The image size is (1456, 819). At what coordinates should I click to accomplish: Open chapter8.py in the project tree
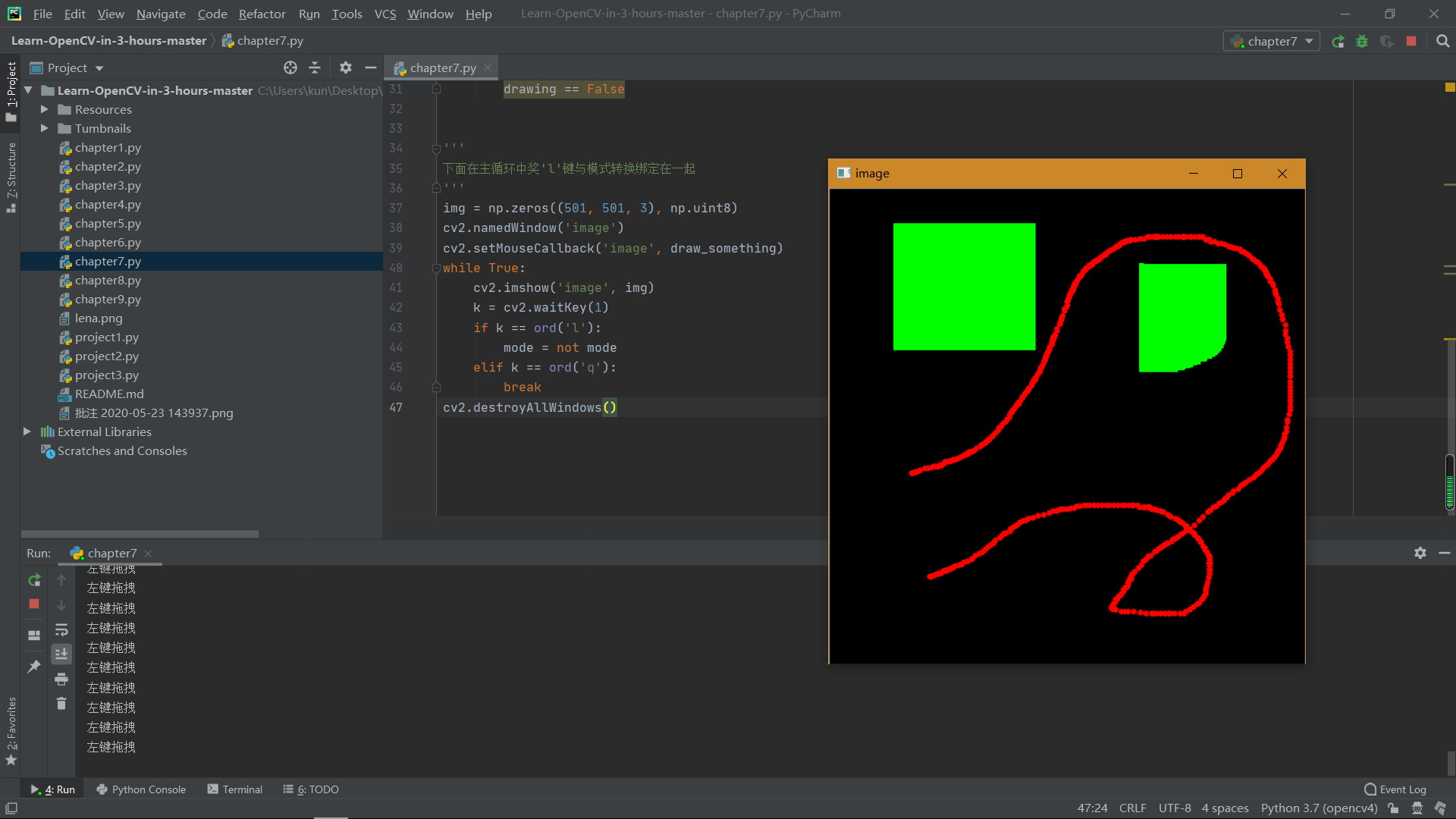pyautogui.click(x=108, y=281)
